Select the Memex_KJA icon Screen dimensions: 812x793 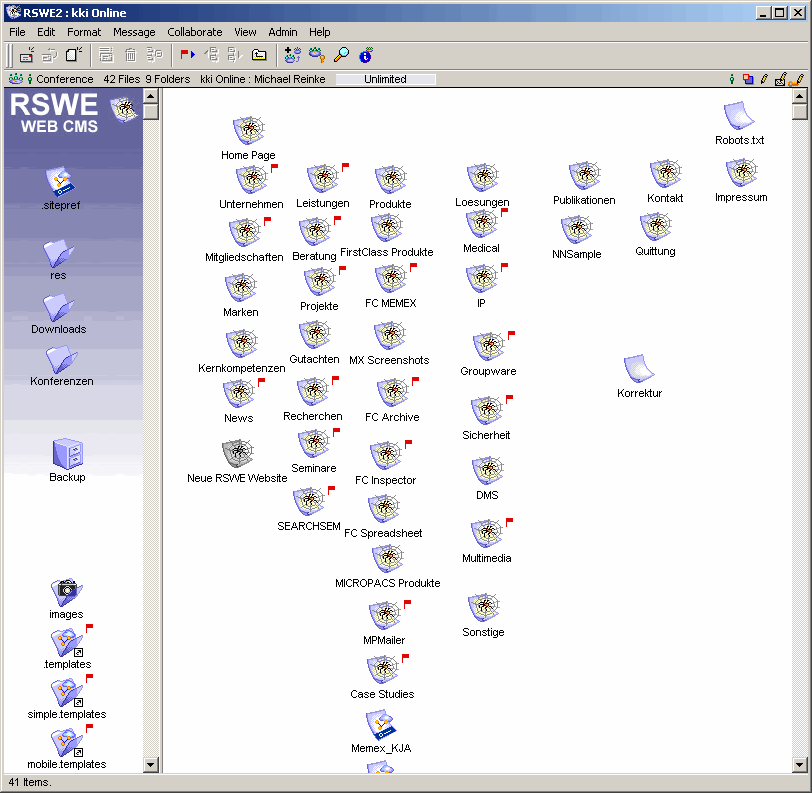pos(381,725)
